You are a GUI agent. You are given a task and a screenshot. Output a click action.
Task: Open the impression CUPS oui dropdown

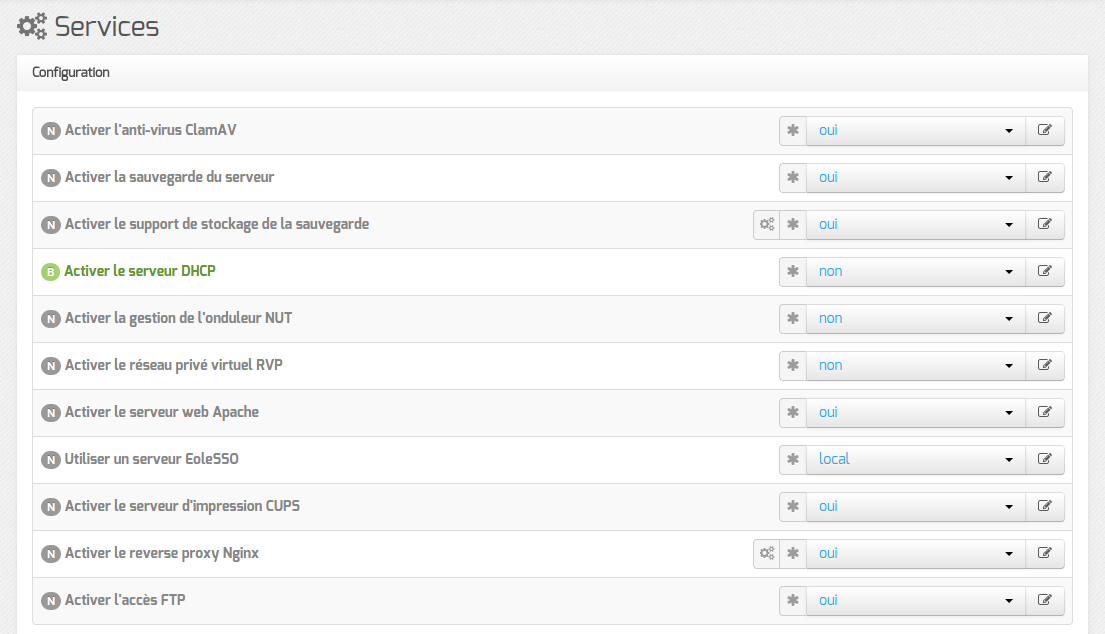(915, 506)
